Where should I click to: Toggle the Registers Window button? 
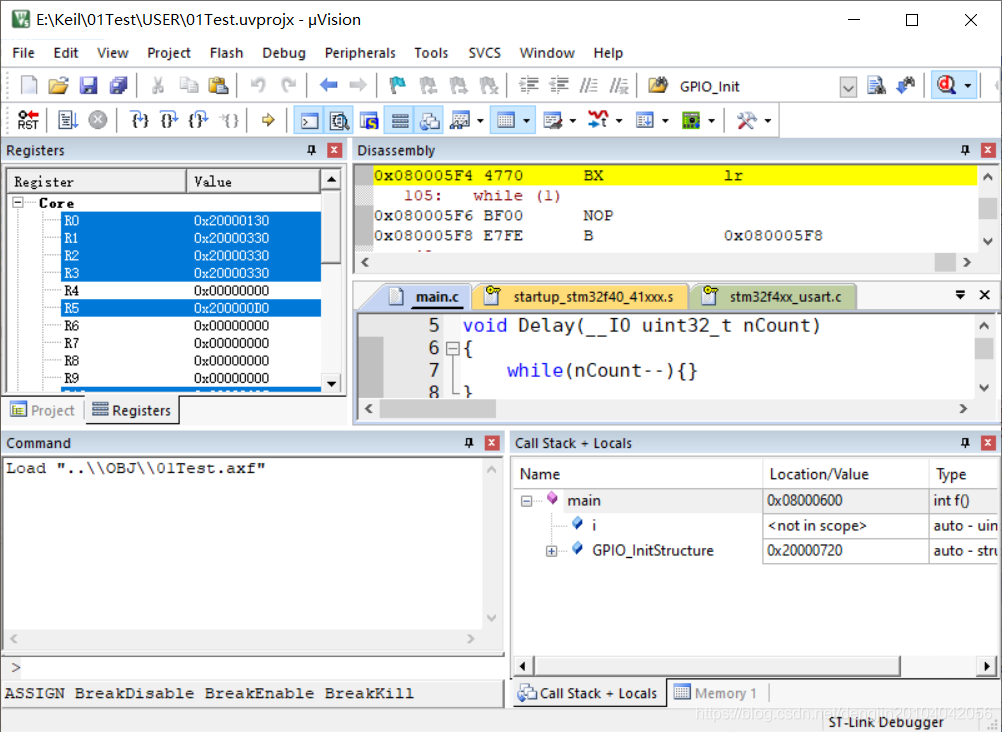point(400,120)
